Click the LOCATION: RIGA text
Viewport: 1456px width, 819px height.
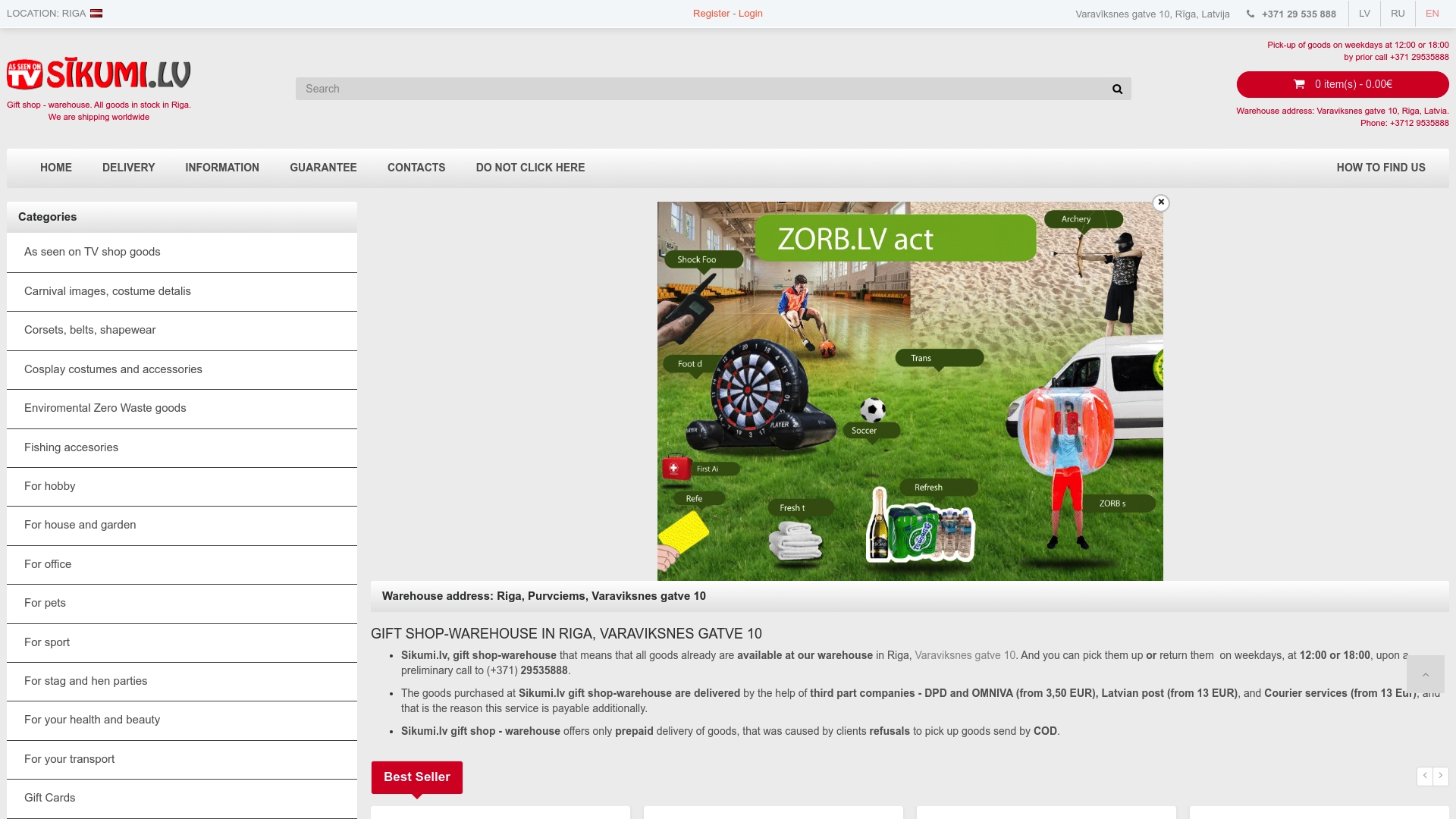click(x=46, y=14)
